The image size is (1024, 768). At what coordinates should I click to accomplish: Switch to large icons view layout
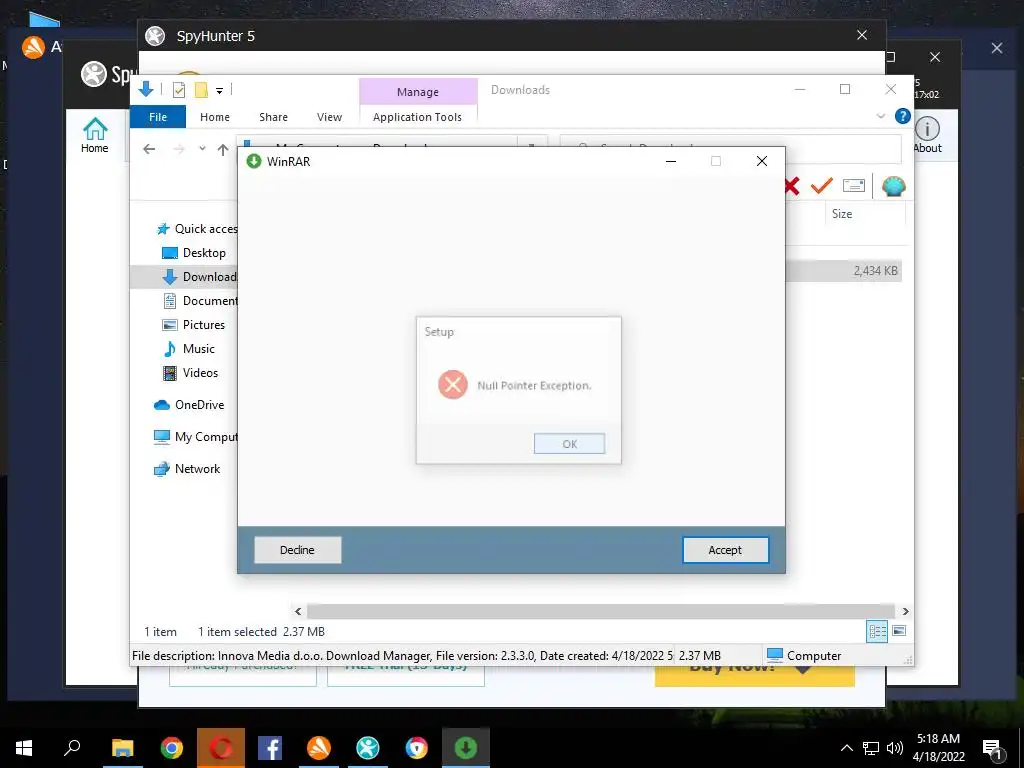[899, 631]
